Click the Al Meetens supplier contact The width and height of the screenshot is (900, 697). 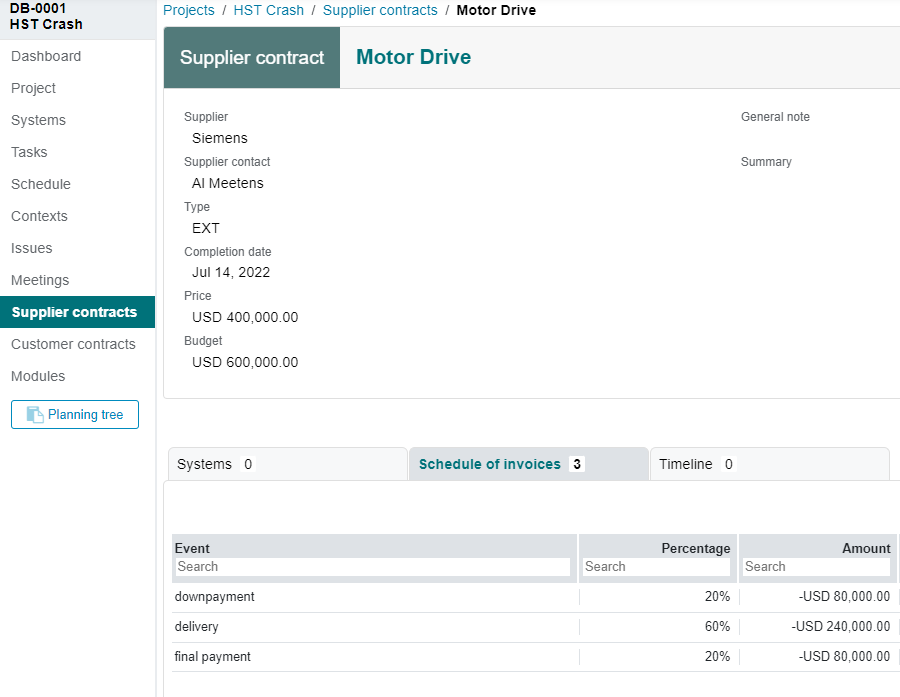click(x=228, y=183)
